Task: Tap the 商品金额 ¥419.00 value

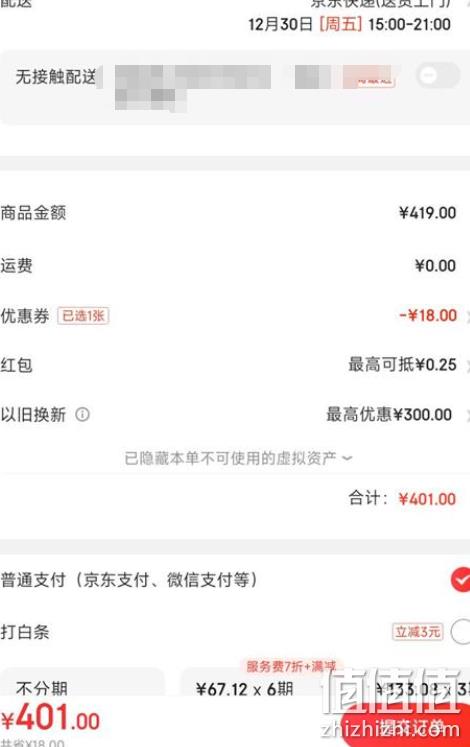Action: (427, 212)
